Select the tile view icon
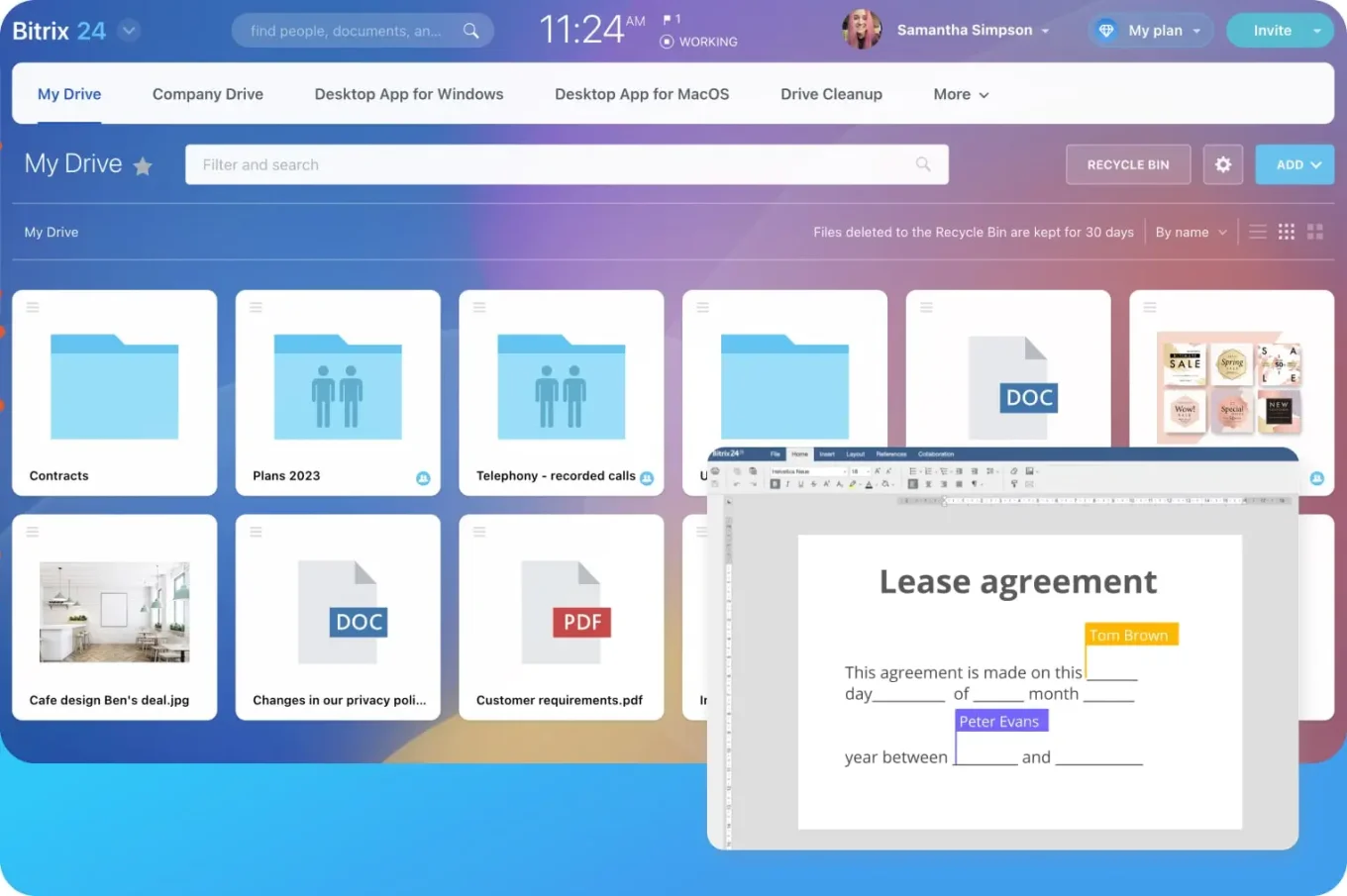1347x896 pixels. coord(1315,232)
